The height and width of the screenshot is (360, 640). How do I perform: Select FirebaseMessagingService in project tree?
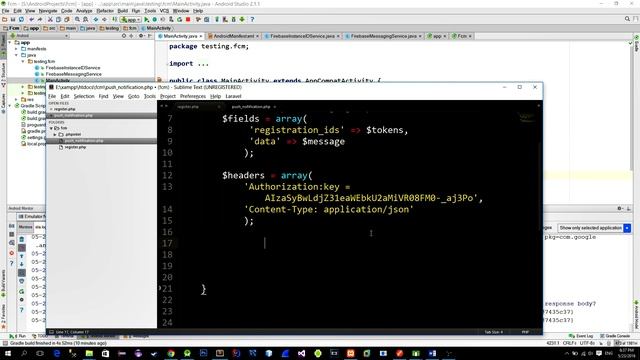(x=73, y=74)
